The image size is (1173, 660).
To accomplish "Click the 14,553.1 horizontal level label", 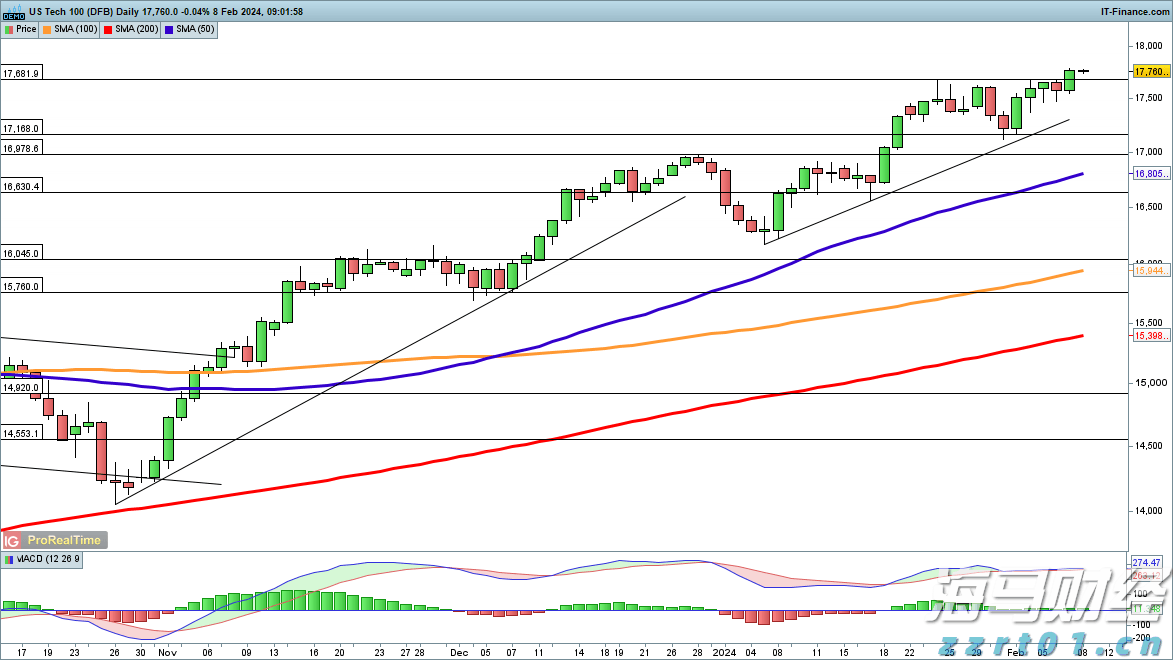I will (x=21, y=434).
